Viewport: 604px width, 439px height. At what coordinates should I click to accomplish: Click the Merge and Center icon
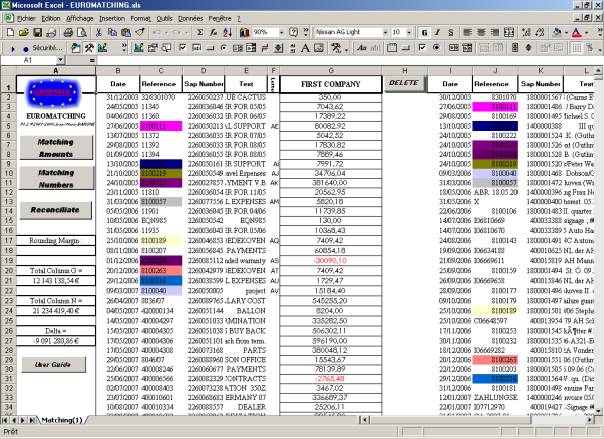(x=509, y=32)
